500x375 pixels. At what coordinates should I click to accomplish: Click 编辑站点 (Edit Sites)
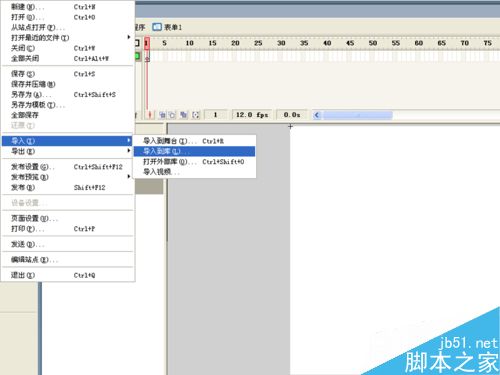(x=68, y=259)
